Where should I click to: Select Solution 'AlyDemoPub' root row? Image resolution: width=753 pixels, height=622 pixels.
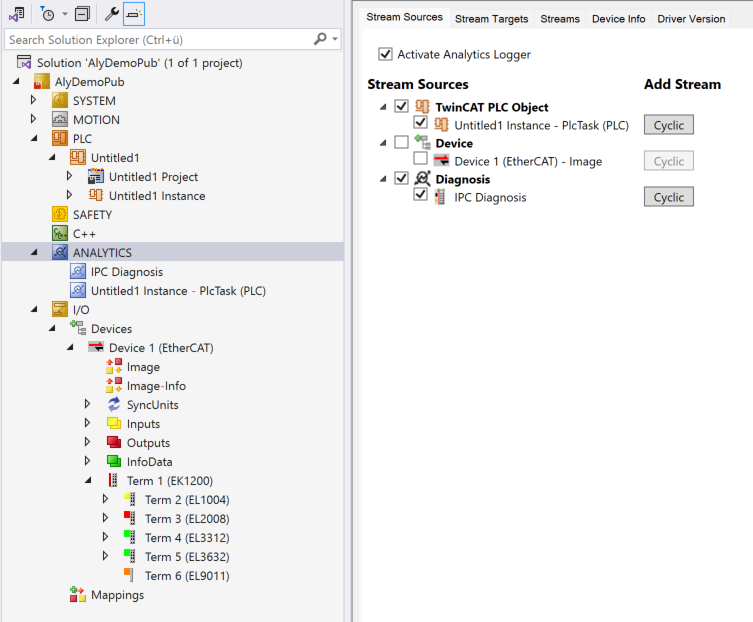(x=139, y=63)
